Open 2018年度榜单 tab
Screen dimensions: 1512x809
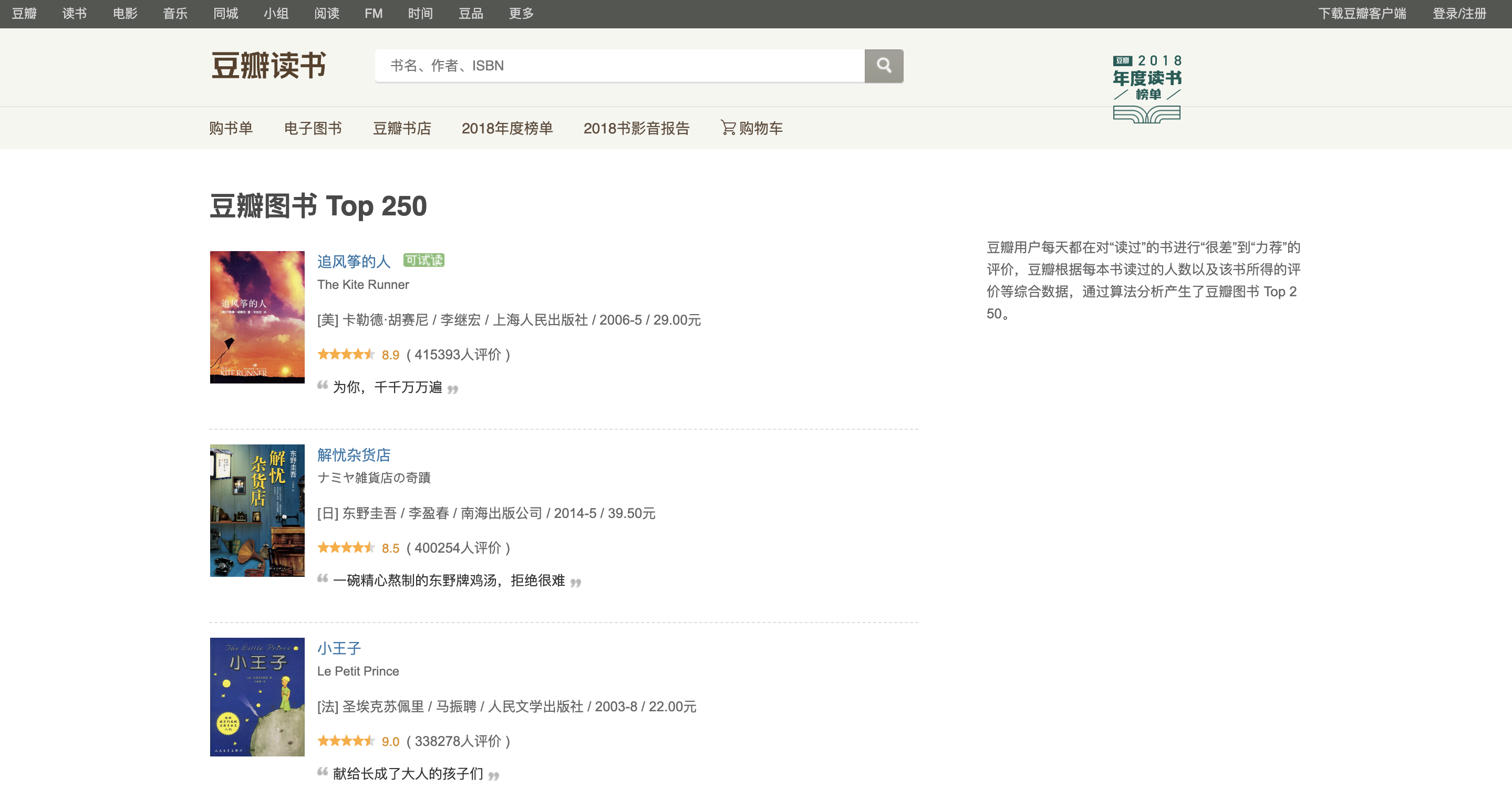[x=507, y=128]
